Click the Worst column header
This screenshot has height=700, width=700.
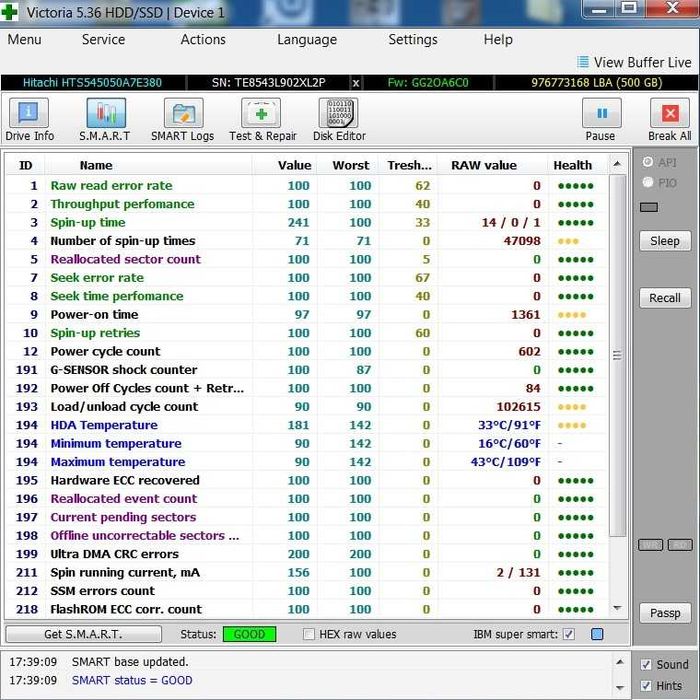350,165
